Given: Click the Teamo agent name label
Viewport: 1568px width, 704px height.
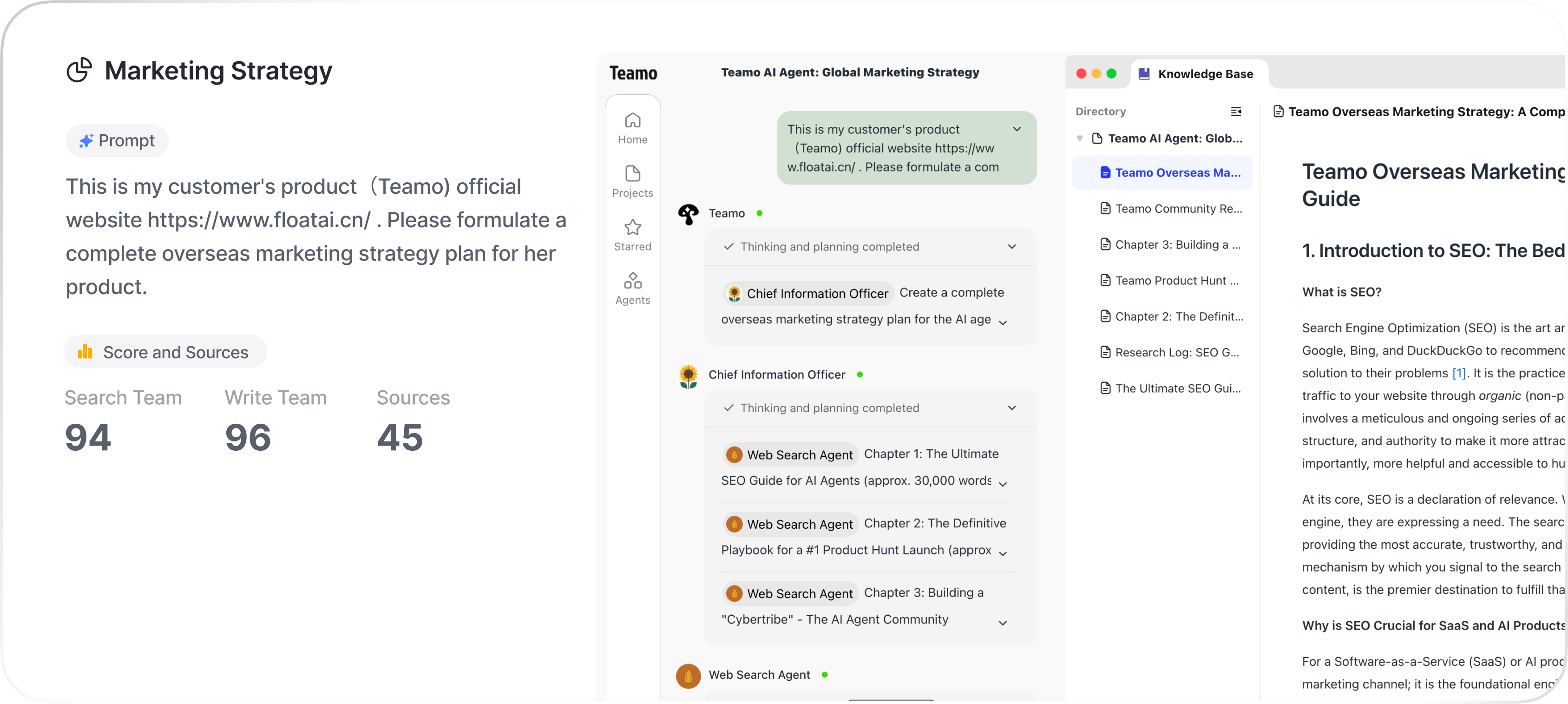Looking at the screenshot, I should coord(727,214).
